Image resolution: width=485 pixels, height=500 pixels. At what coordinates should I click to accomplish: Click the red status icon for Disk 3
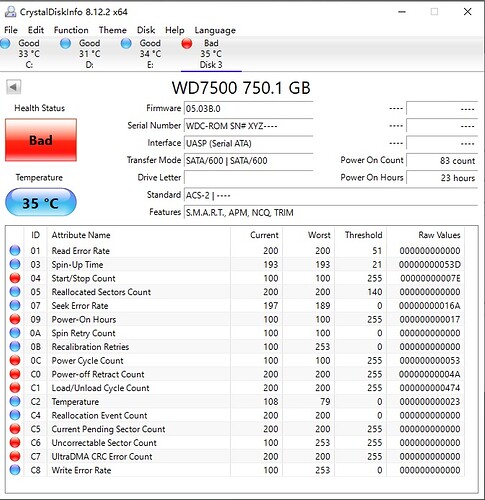(187, 43)
